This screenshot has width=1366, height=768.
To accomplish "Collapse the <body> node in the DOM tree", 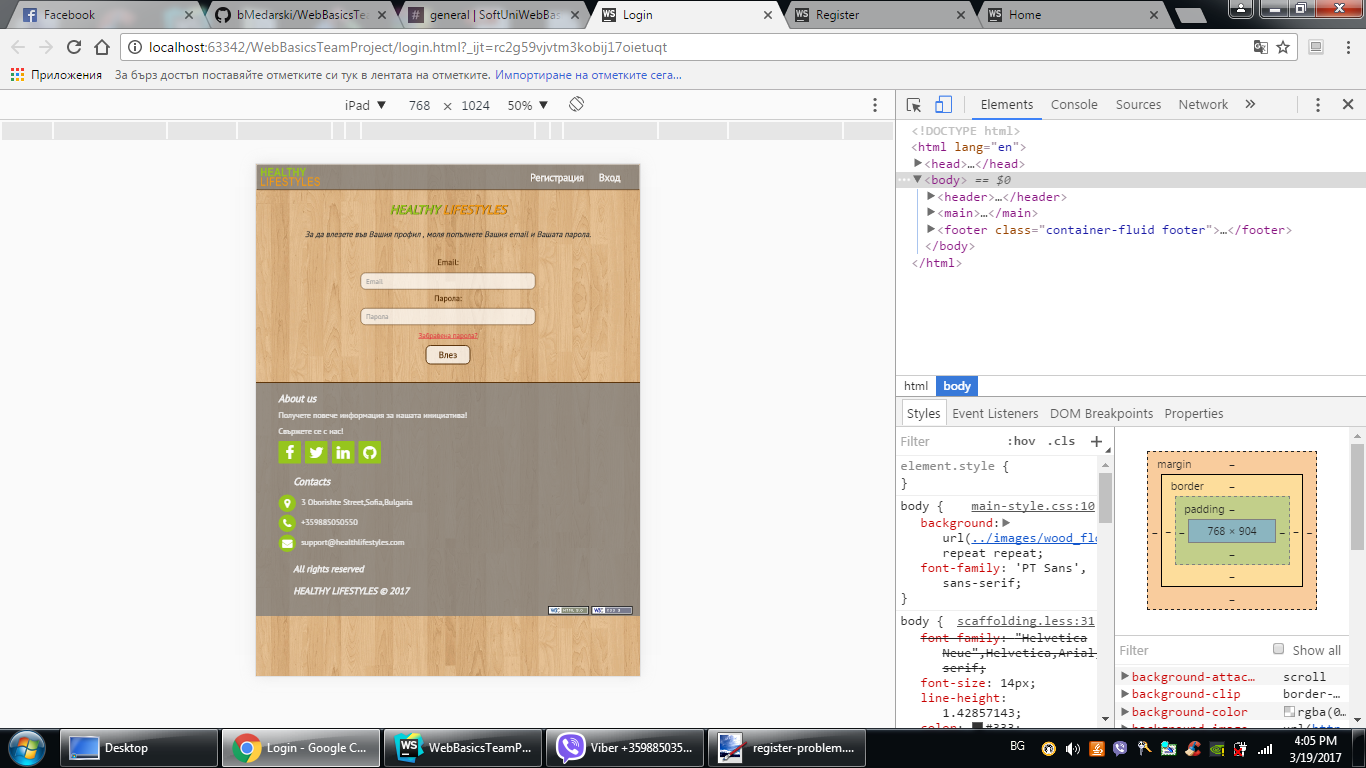I will click(x=918, y=180).
